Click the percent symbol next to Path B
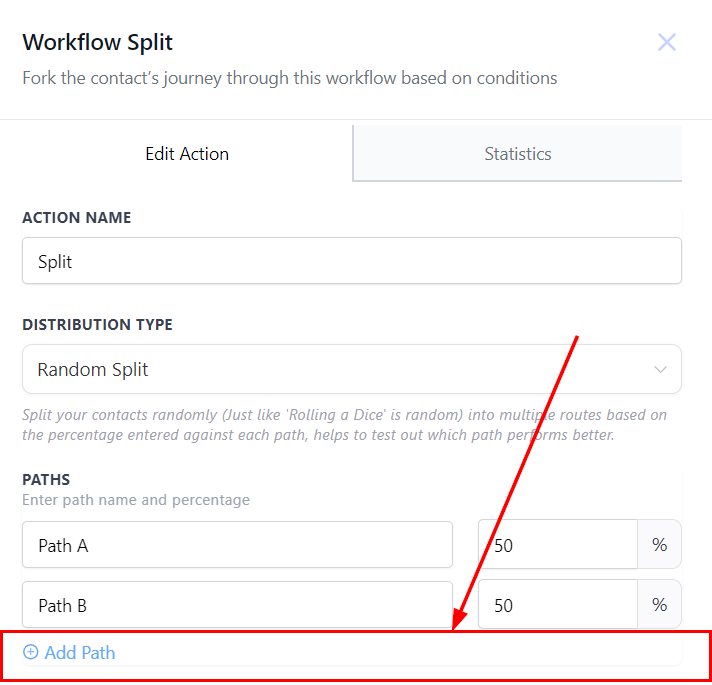Viewport: 712px width, 685px height. point(659,605)
